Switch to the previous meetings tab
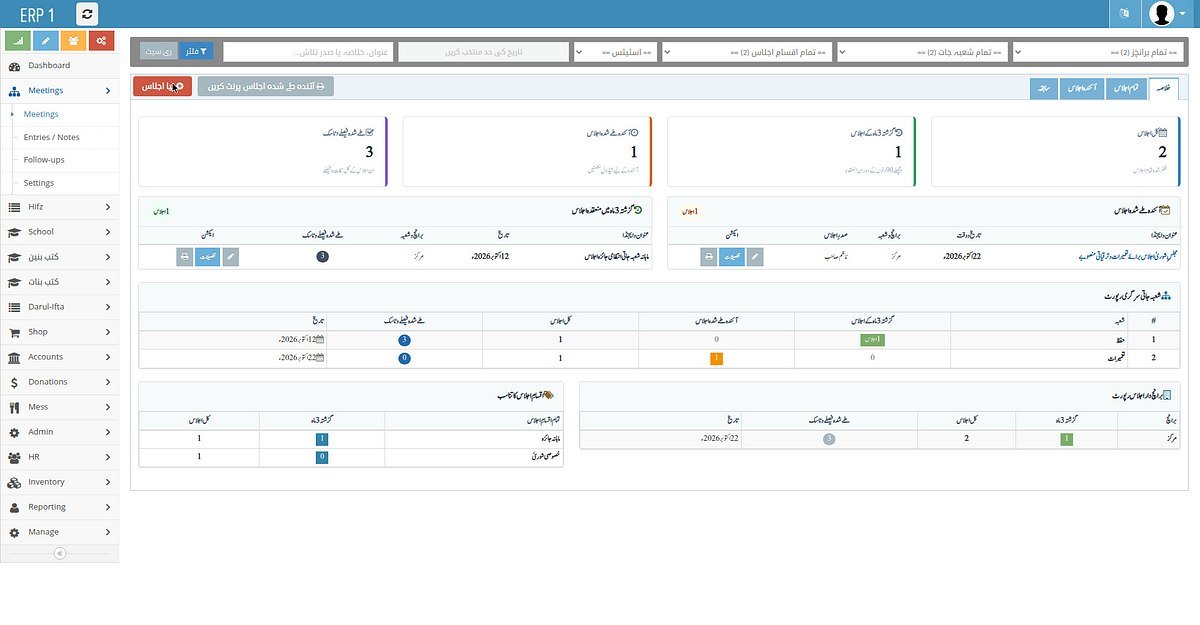This screenshot has width=1200, height=625. (x=1044, y=89)
